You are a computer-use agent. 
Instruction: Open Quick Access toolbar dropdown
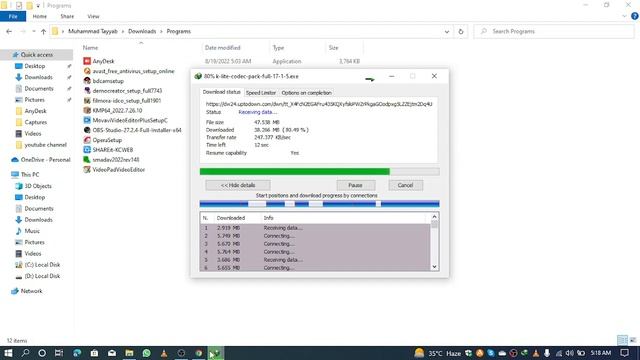point(38,6)
